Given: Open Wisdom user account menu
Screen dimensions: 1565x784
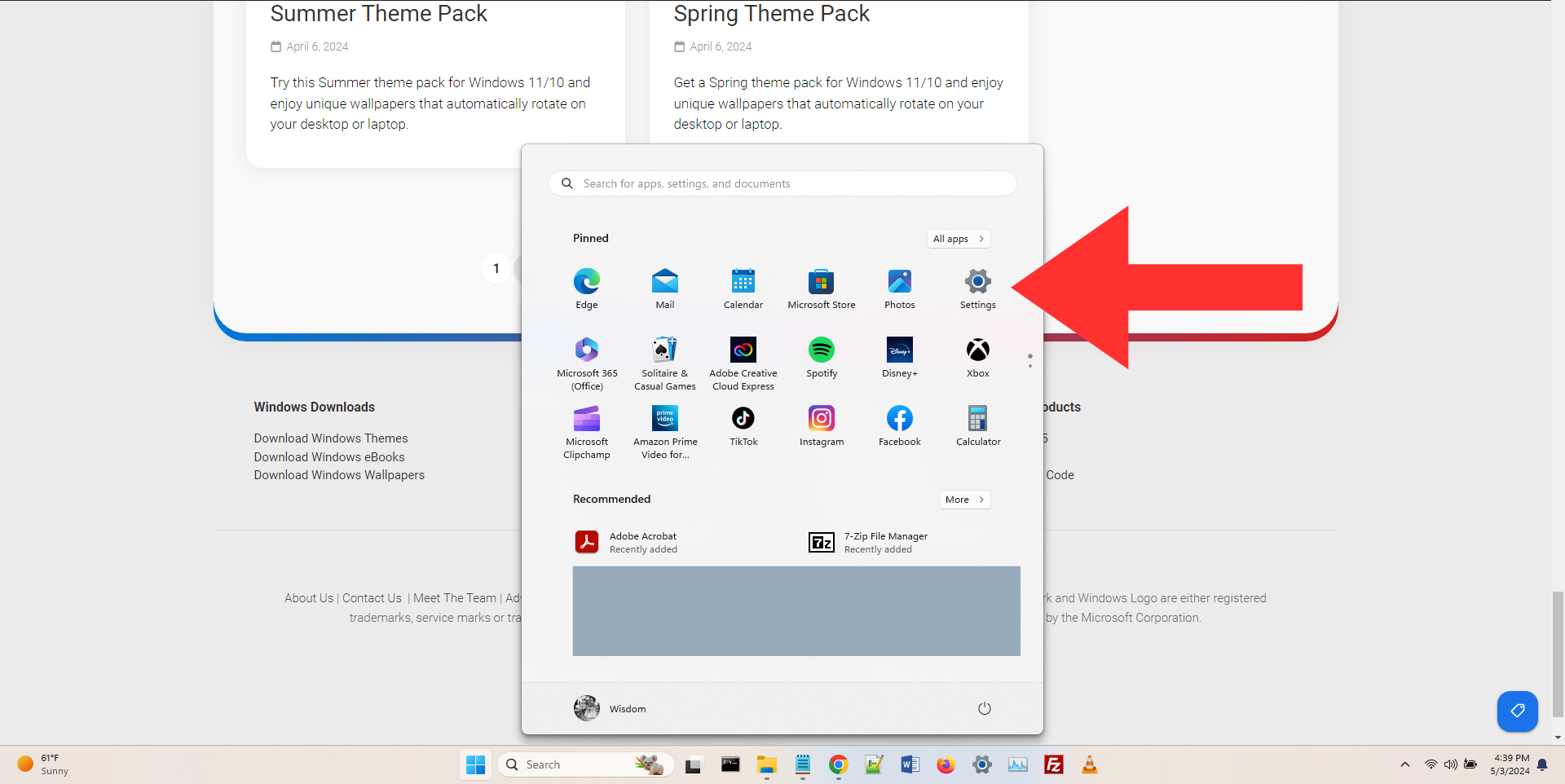Looking at the screenshot, I should 610,708.
